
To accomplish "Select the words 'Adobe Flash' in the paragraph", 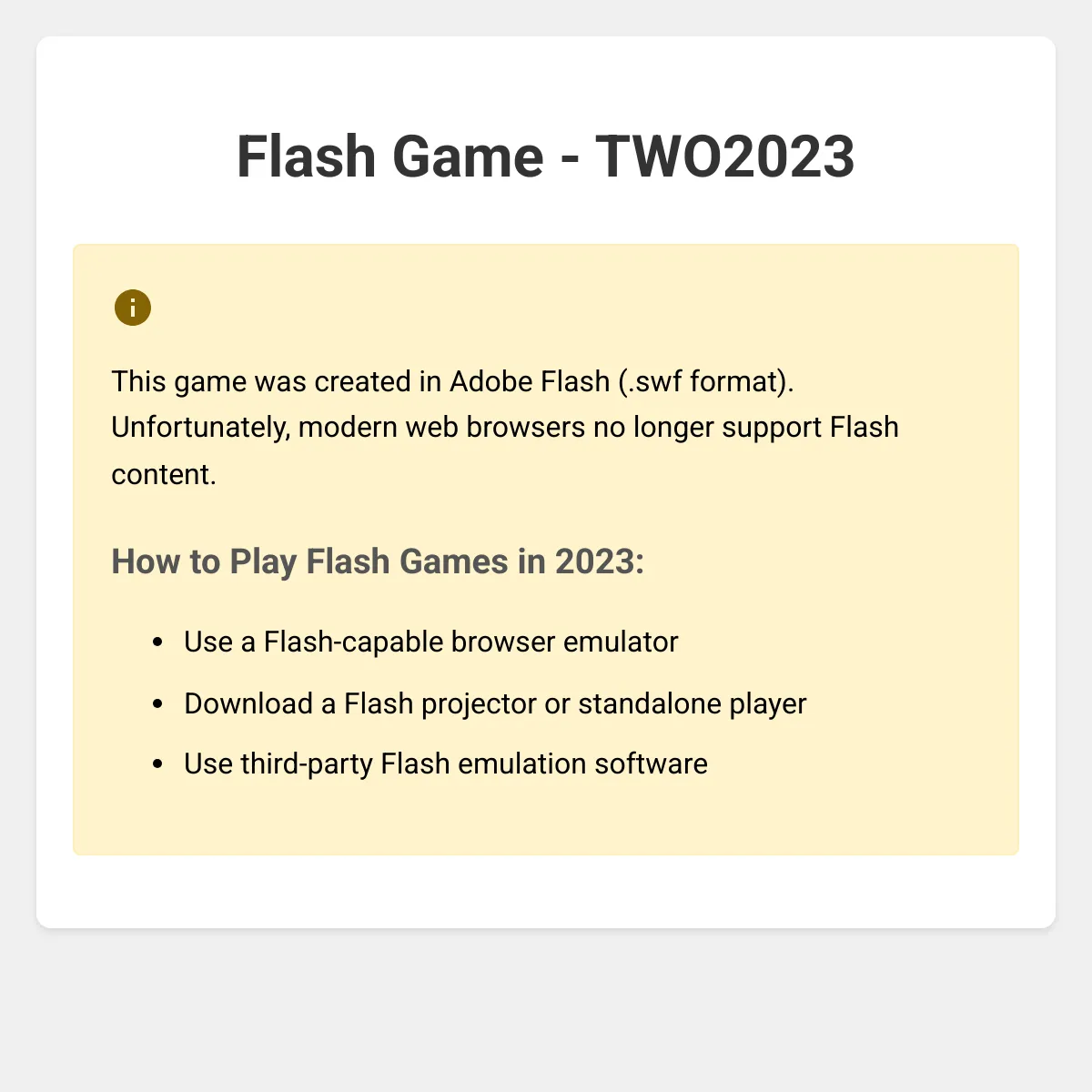I will (530, 381).
